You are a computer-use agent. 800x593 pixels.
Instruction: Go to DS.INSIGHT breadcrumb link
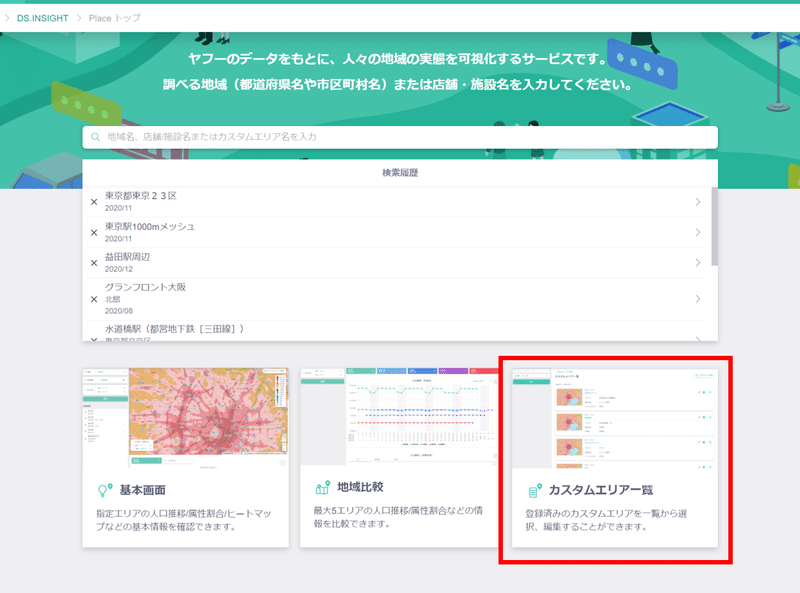(x=42, y=18)
